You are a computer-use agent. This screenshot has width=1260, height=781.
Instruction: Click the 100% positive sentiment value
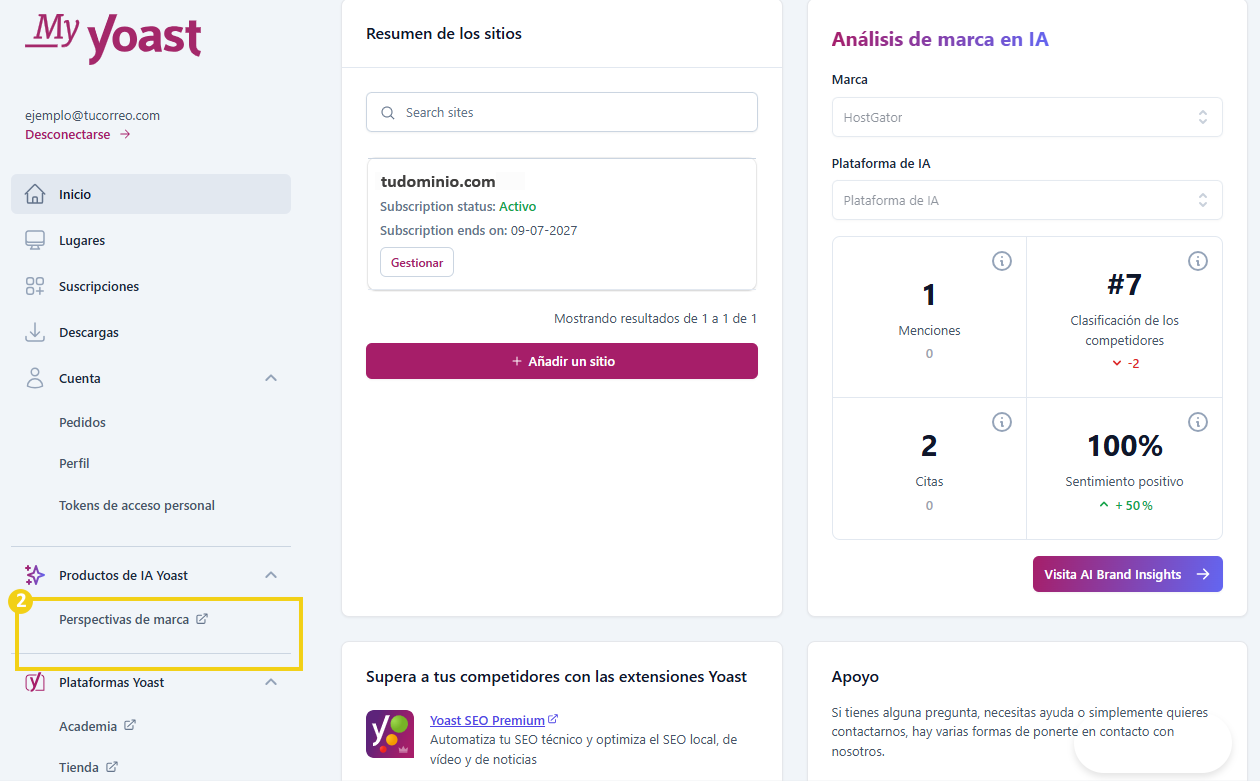pos(1125,445)
